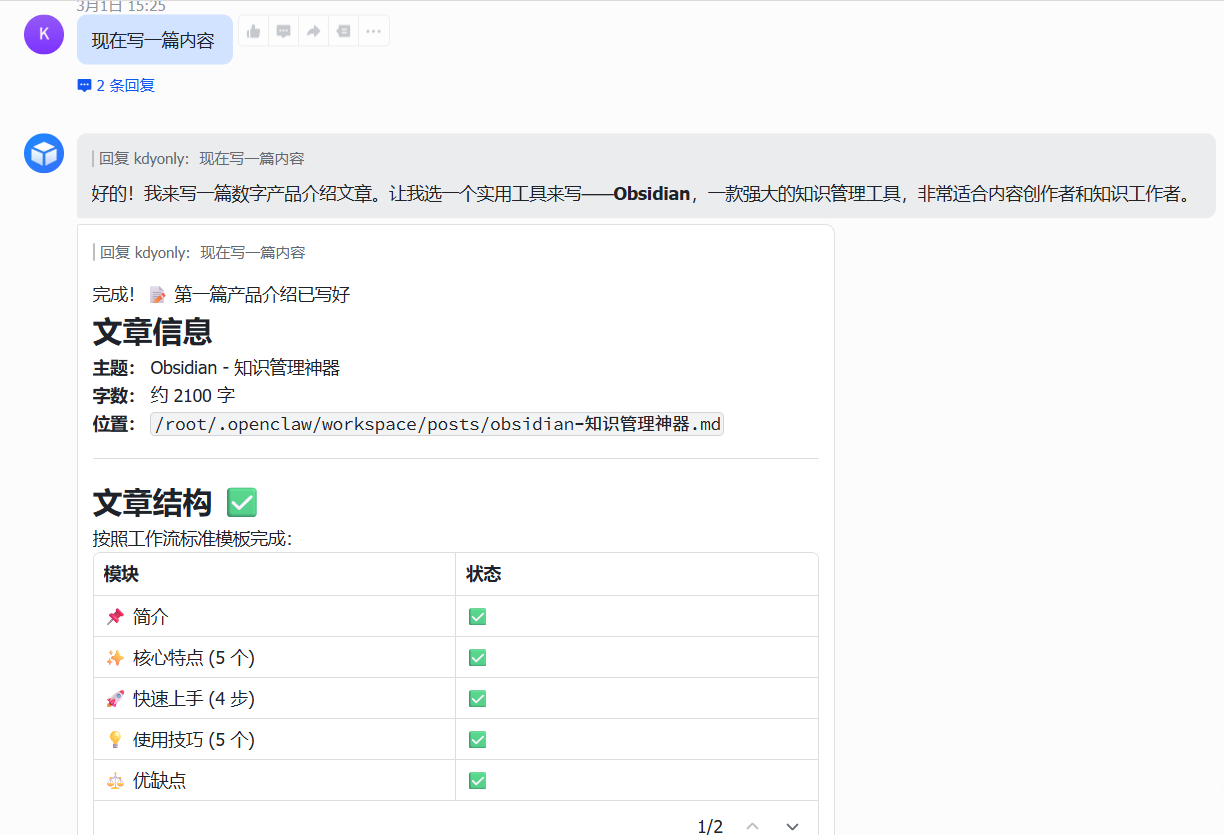Click the pushpin icon in 简介 row

pos(115,617)
